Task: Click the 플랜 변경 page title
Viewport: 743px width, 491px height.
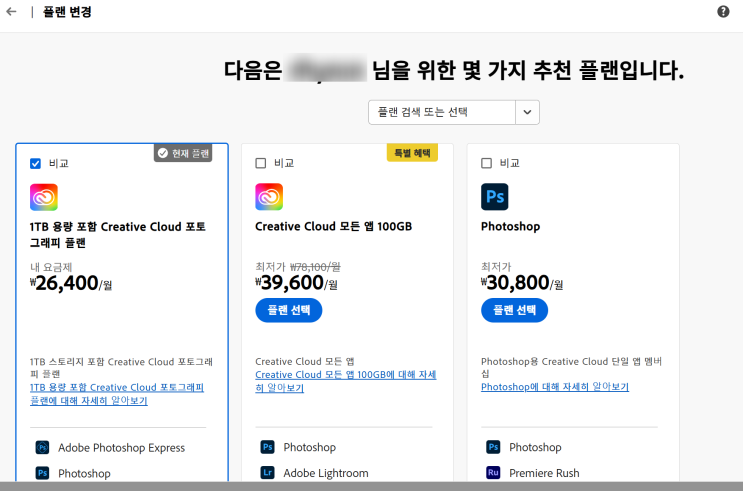Action: click(x=67, y=12)
